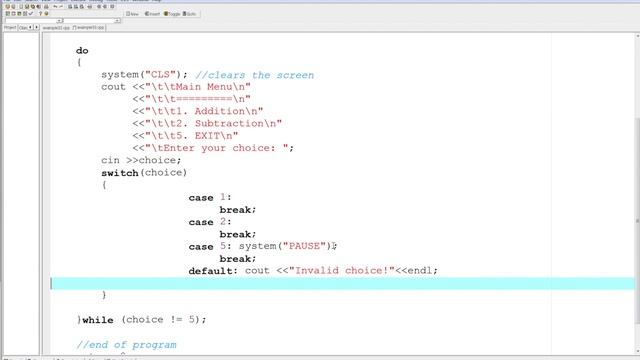This screenshot has width=640, height=360.
Task: Click the Print toolbar icon
Action: (46, 7)
